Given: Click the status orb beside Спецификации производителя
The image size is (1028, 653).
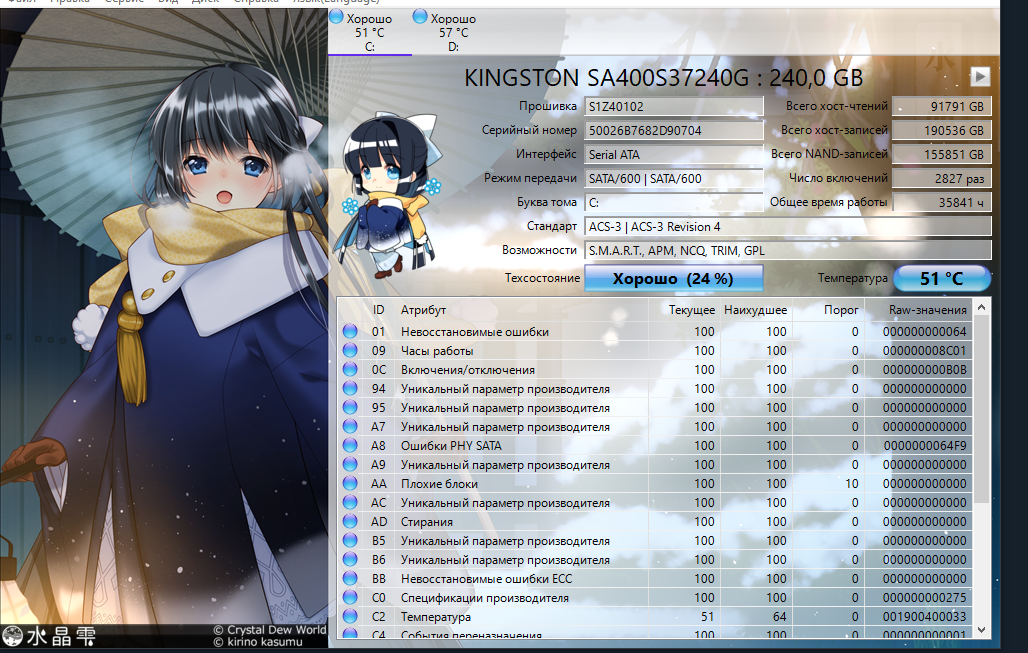Looking at the screenshot, I should click(350, 597).
